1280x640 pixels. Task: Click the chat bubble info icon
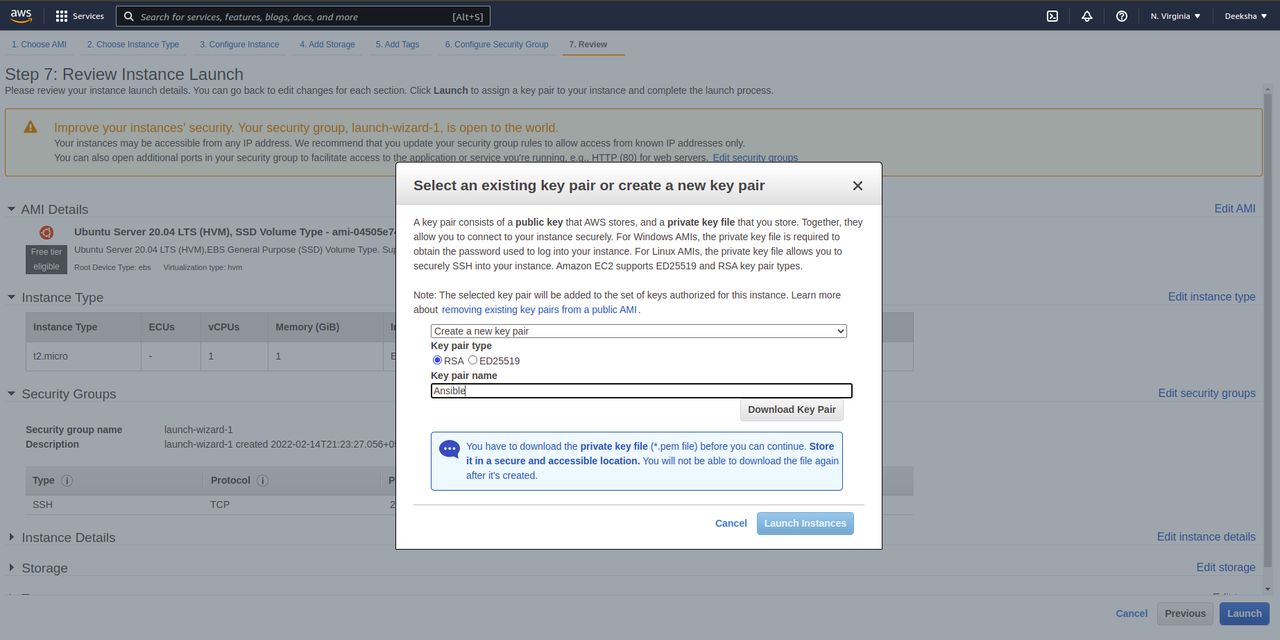[450, 449]
